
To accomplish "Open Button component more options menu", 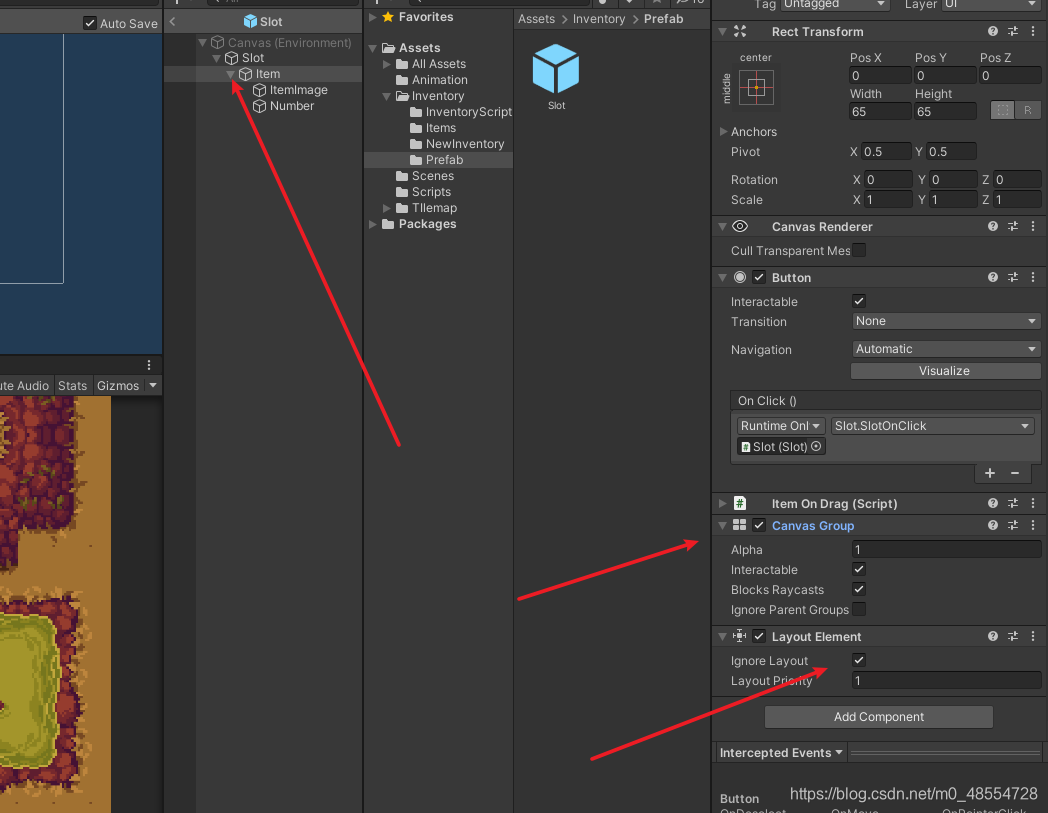I will 1033,277.
